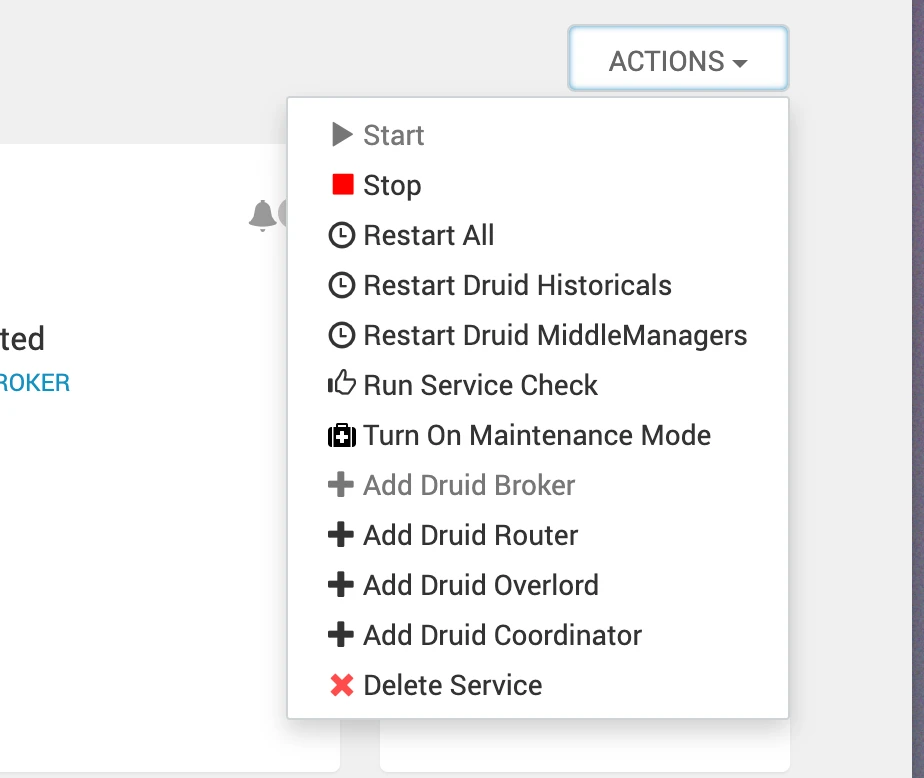The height and width of the screenshot is (778, 924).
Task: Select Restart Druid Historicals
Action: [x=537, y=285]
